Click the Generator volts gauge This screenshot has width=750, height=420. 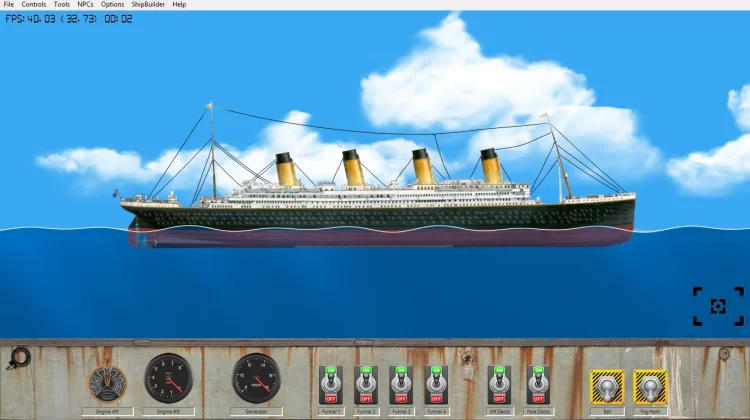point(256,378)
